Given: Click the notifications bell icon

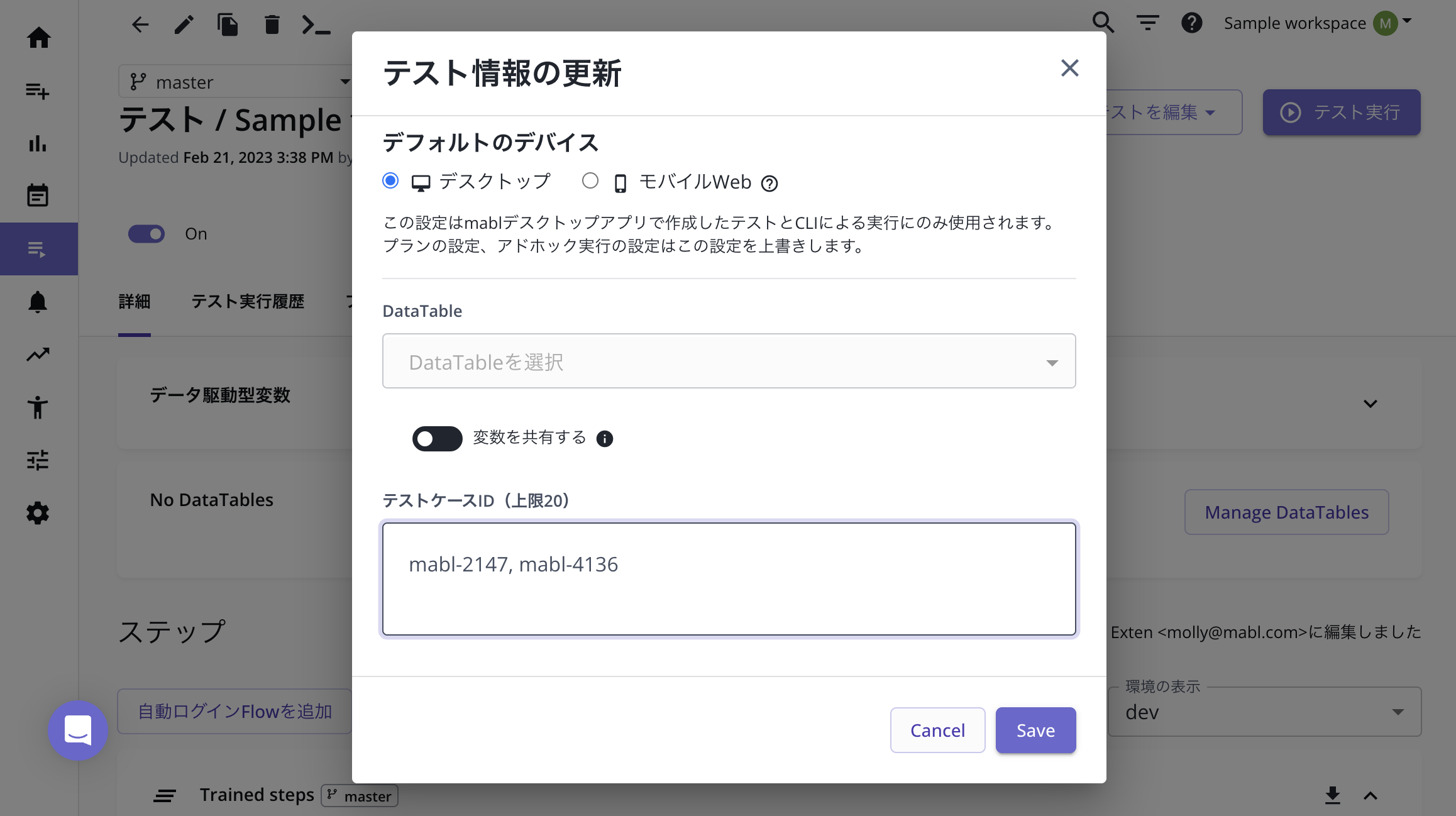Looking at the screenshot, I should [38, 302].
